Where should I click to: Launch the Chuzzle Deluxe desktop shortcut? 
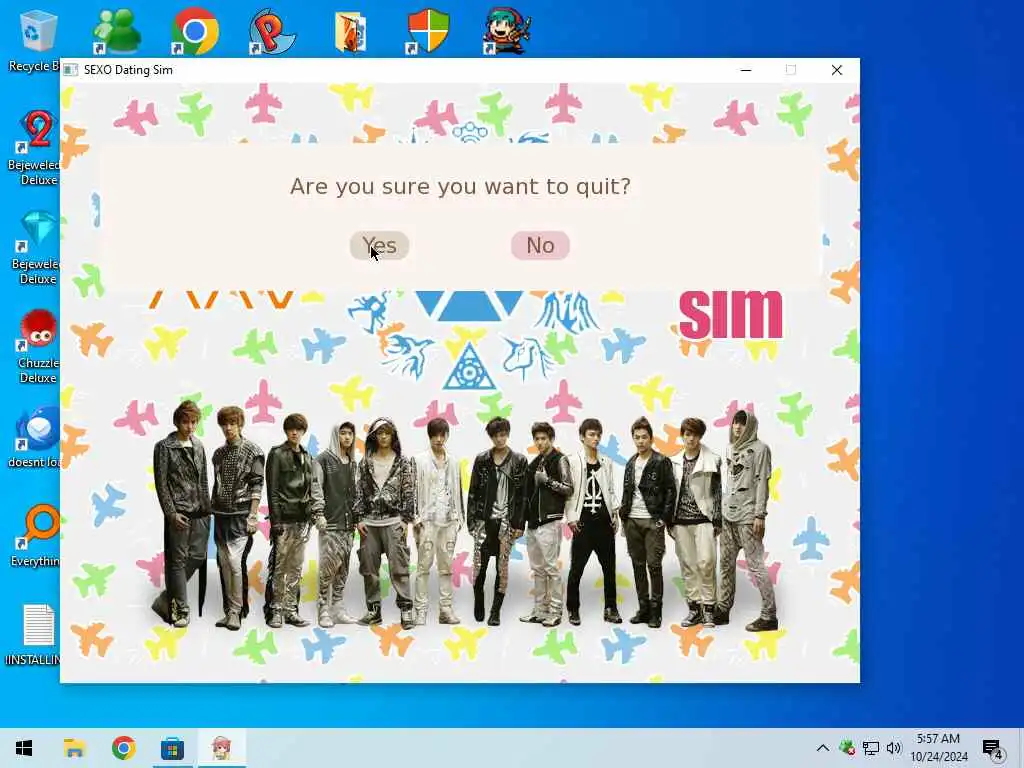pos(36,346)
